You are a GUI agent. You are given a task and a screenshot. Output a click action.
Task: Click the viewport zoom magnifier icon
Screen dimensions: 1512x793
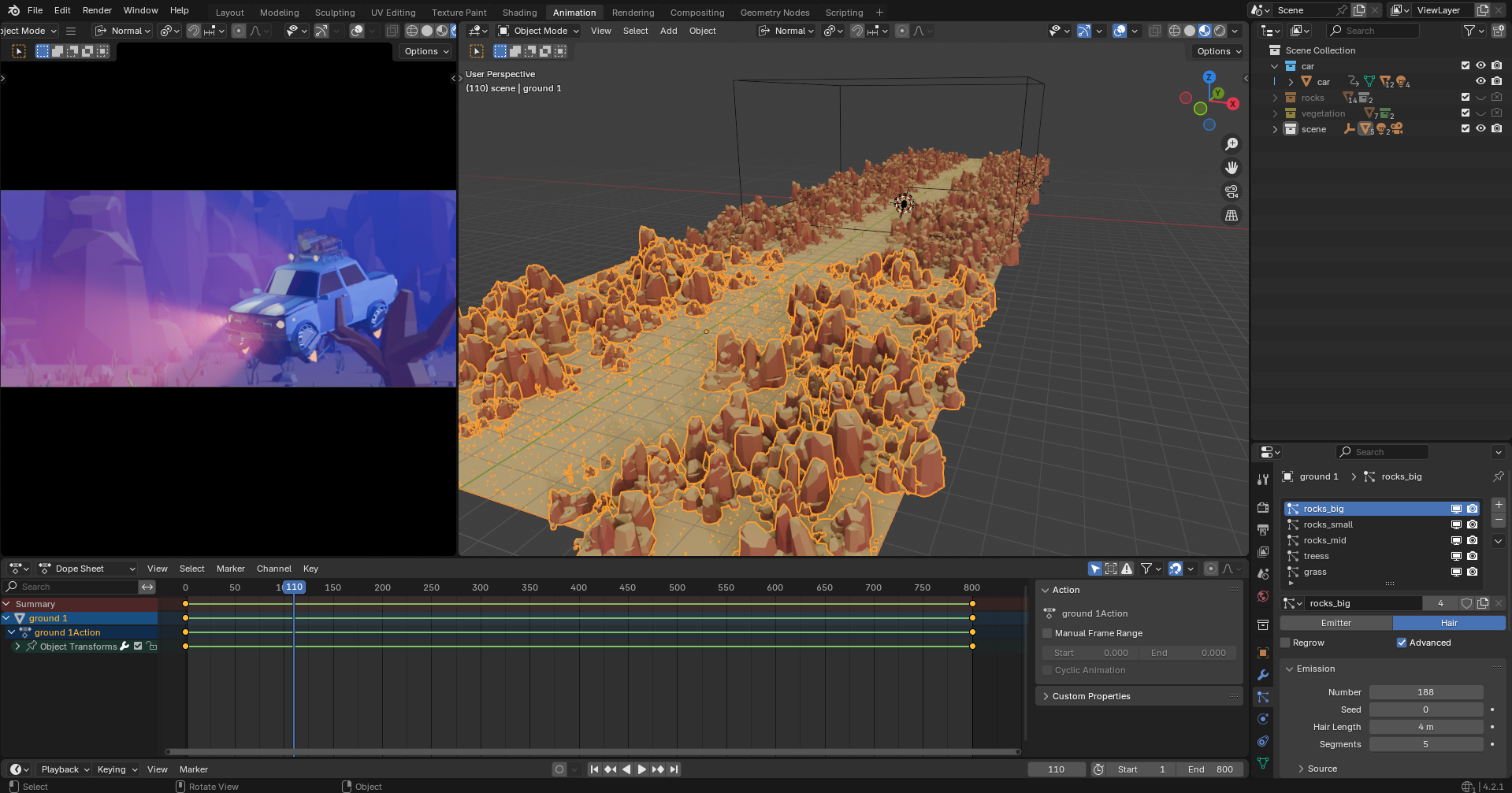(1231, 144)
